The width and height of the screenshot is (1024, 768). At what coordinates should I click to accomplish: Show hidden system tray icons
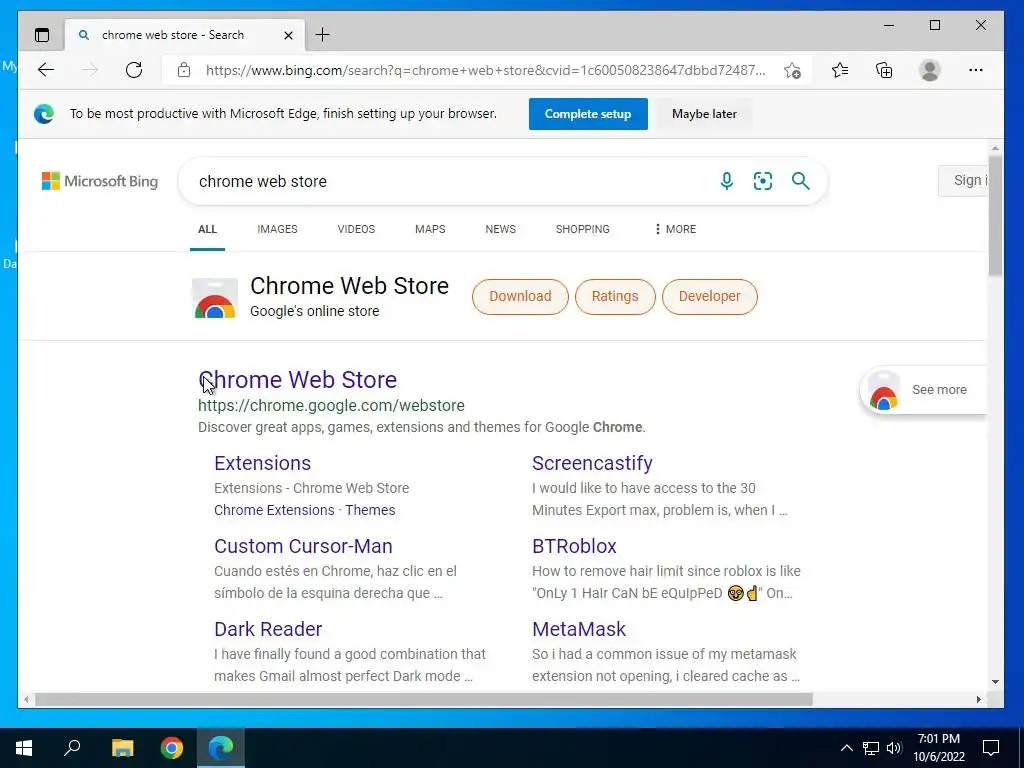(x=846, y=748)
